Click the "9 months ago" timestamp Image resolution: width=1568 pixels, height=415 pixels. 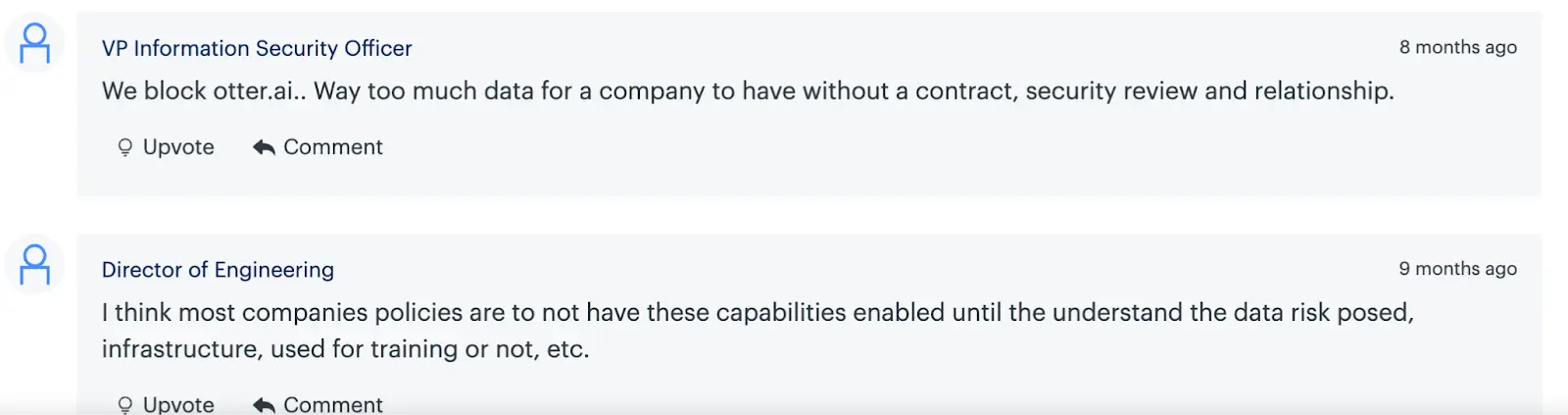point(1457,269)
